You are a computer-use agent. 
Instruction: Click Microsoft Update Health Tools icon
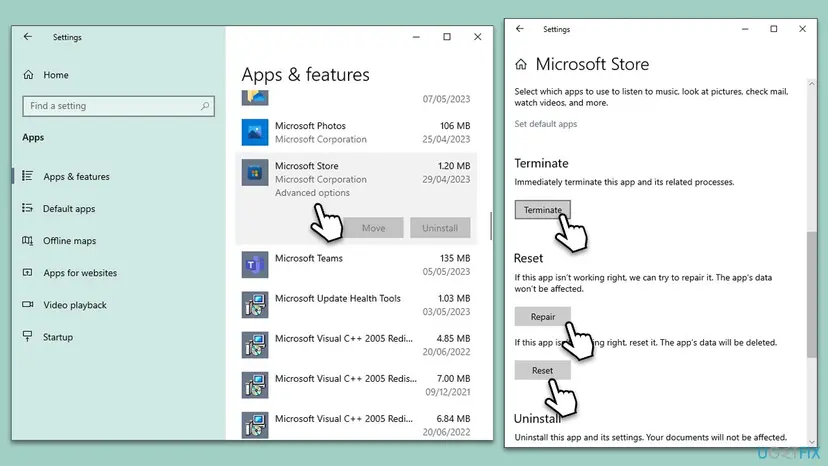click(255, 305)
